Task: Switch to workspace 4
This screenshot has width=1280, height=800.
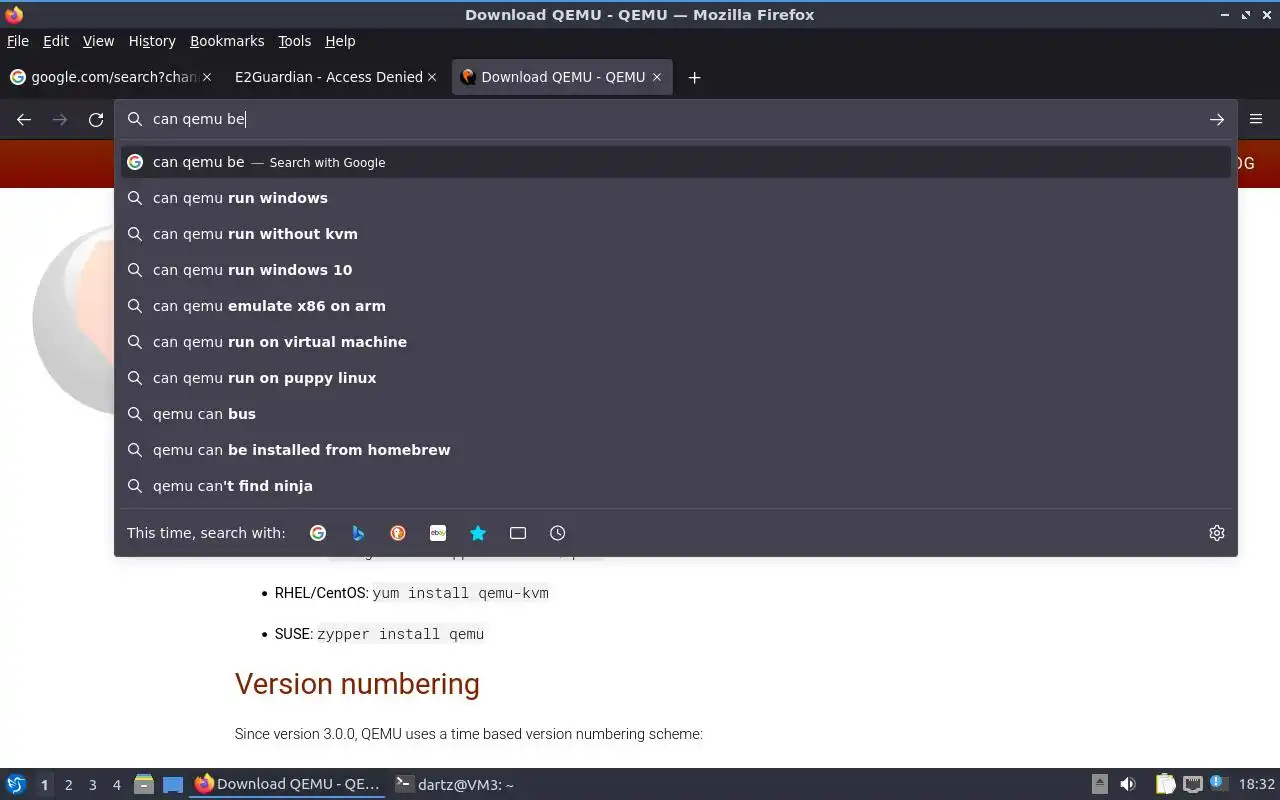Action: (x=116, y=785)
